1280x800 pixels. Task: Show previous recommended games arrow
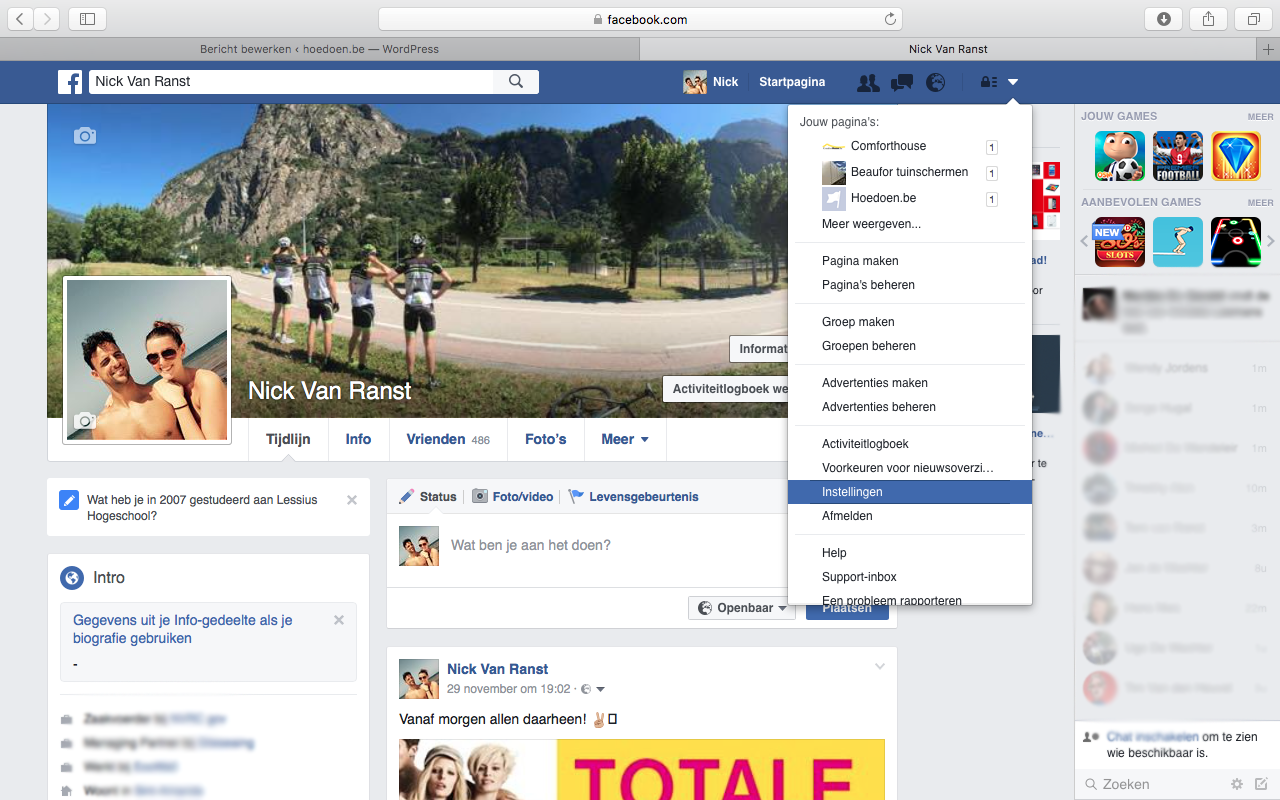[x=1084, y=241]
